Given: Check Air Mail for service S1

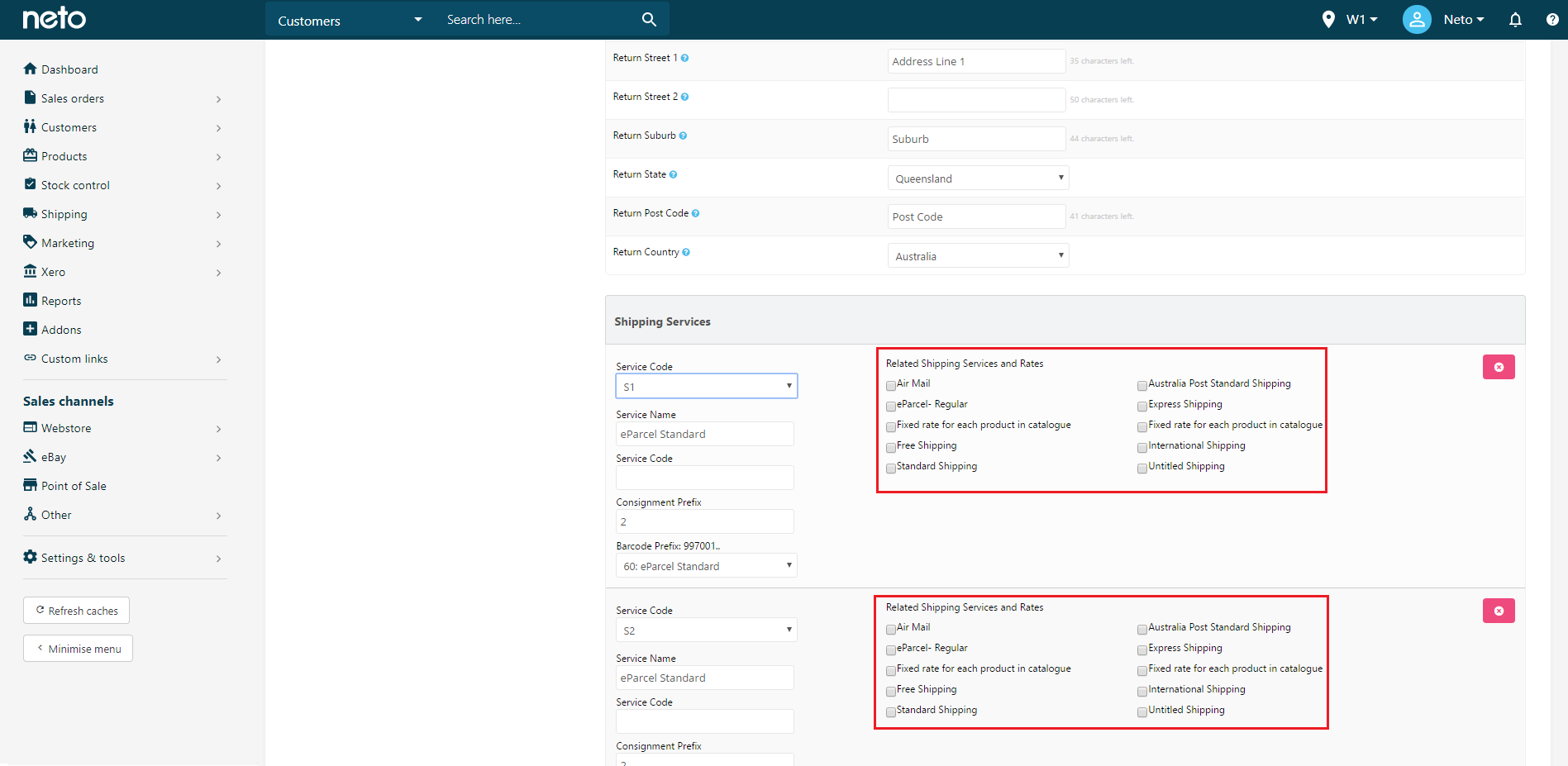Looking at the screenshot, I should 891,385.
